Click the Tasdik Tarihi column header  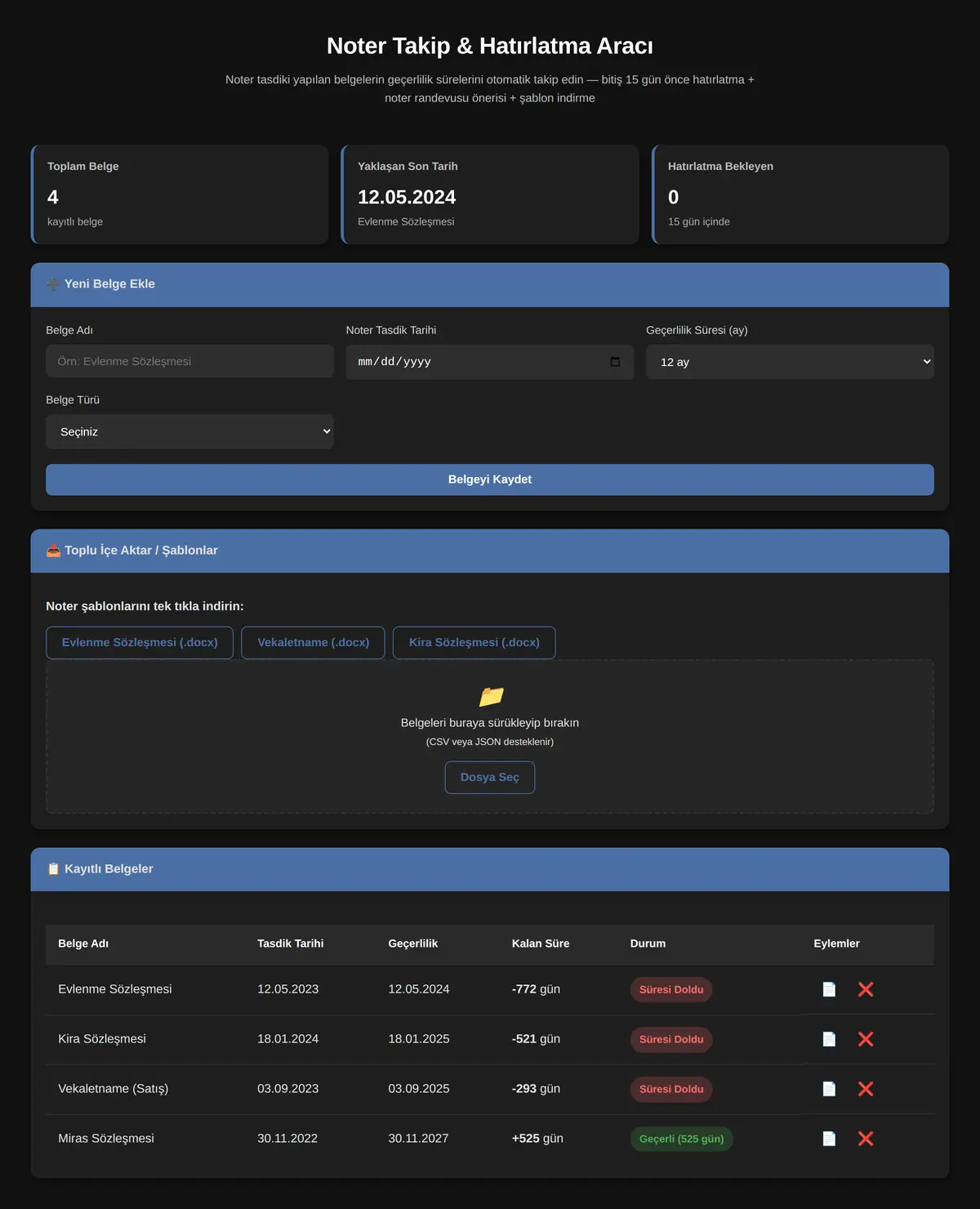[291, 944]
